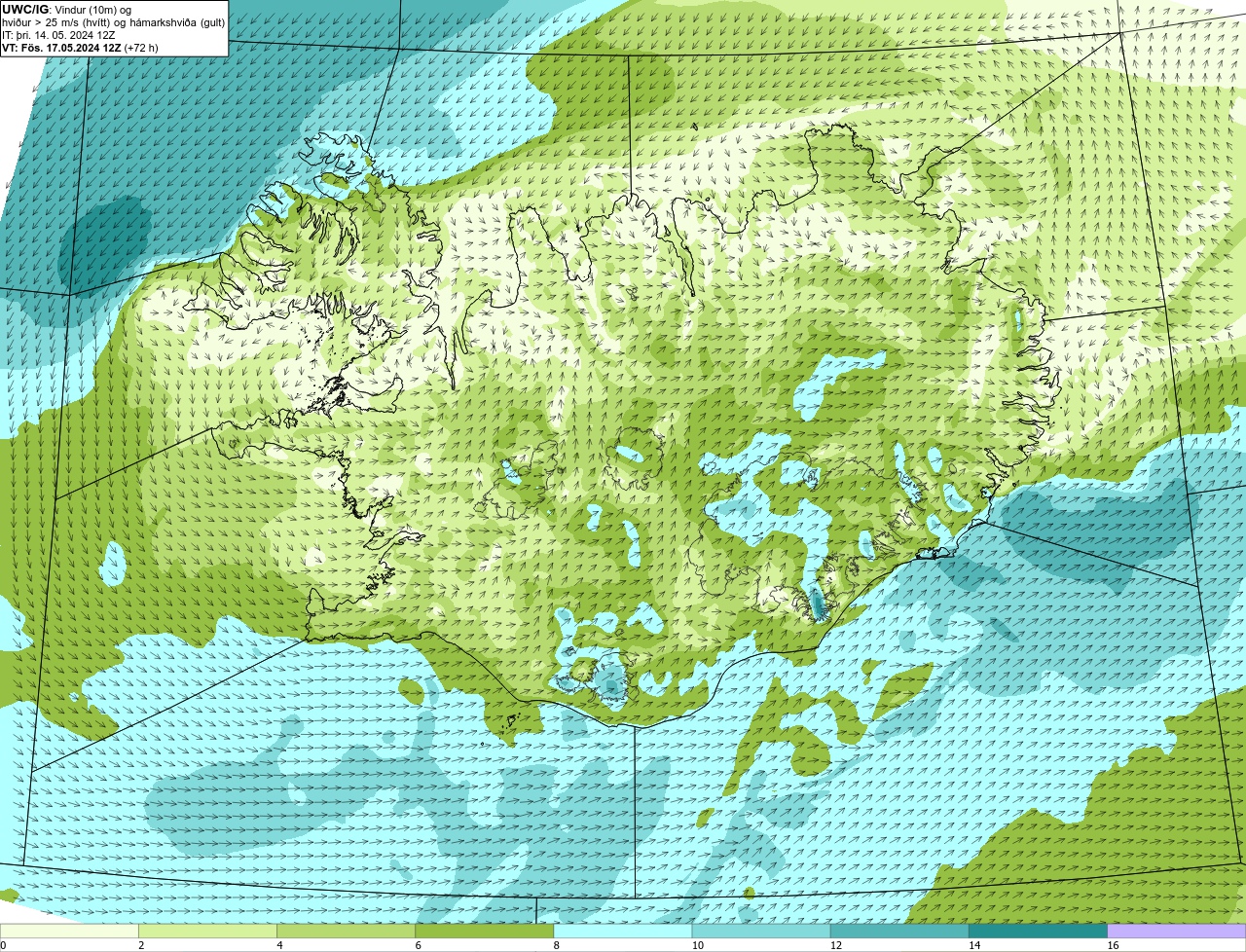Click the 2–4 m/s light green swatch

click(x=208, y=931)
